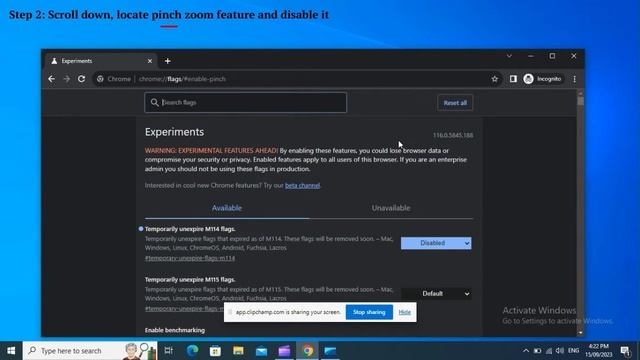Image resolution: width=640 pixels, height=360 pixels.
Task: Open the Chrome side panel icon
Action: (513, 79)
